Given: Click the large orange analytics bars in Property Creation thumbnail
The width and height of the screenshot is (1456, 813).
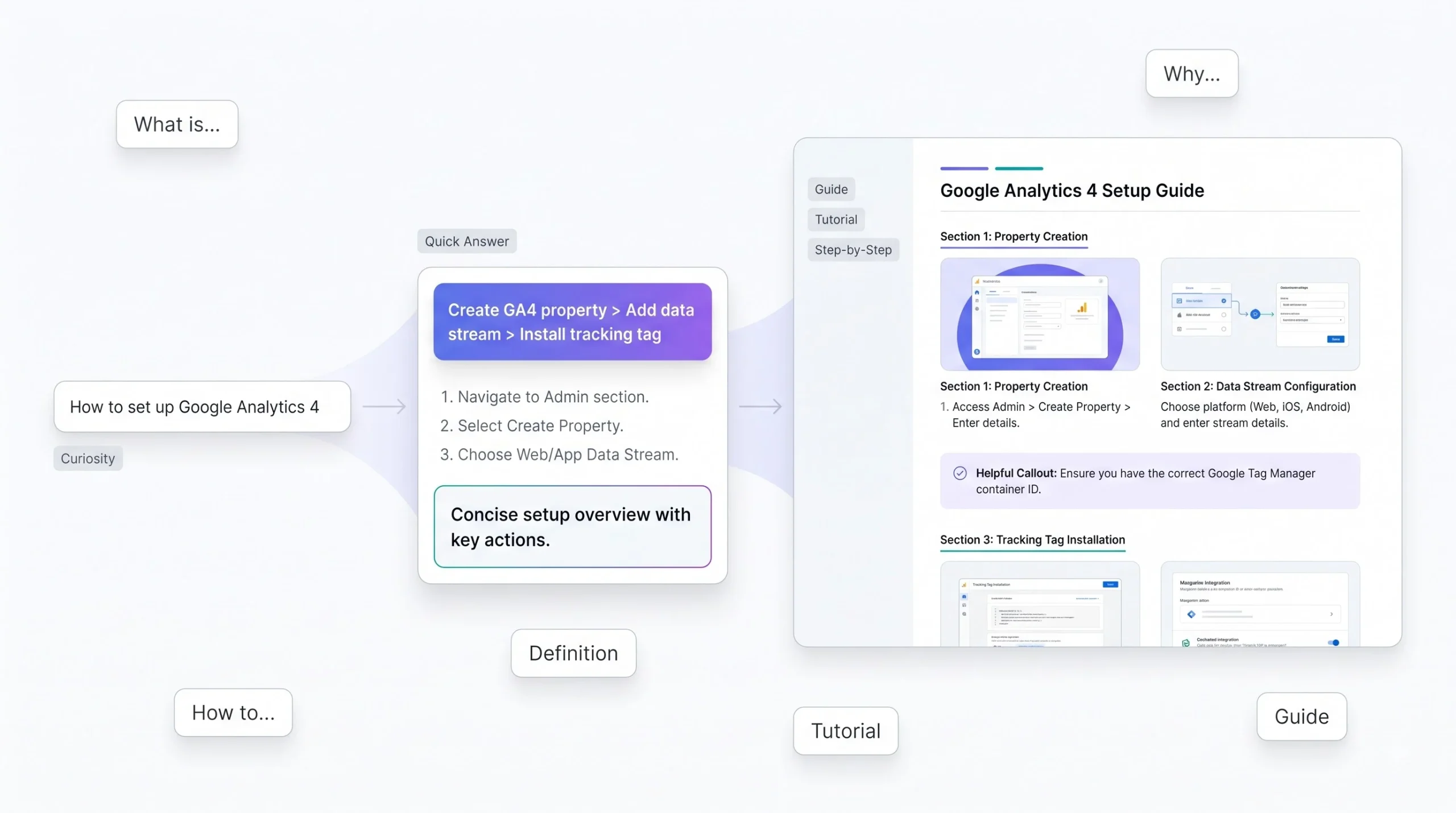Looking at the screenshot, I should pyautogui.click(x=1082, y=308).
